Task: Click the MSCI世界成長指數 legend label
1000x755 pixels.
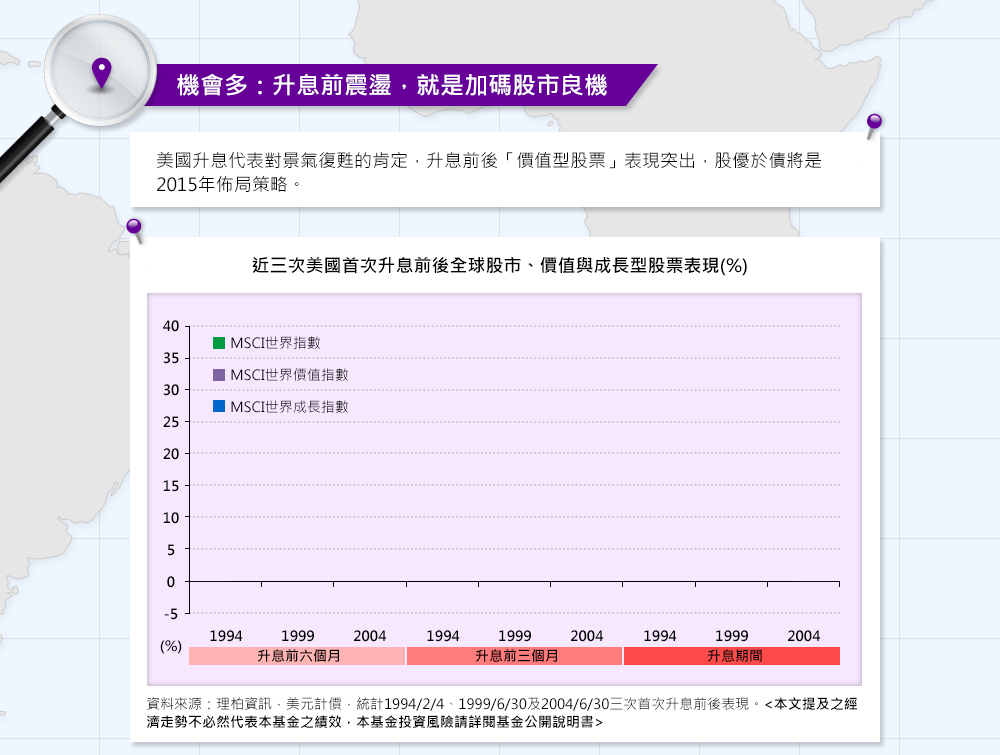Action: click(x=289, y=407)
